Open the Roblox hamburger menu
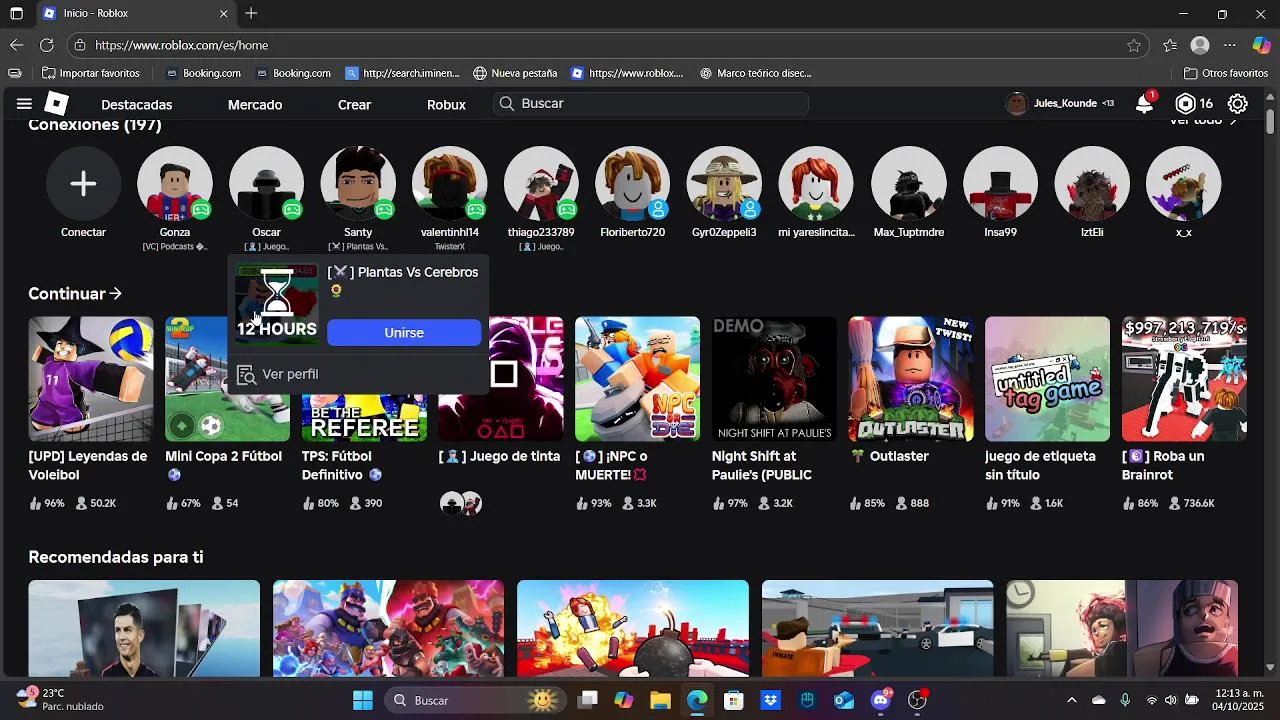The width and height of the screenshot is (1280, 720). tap(24, 104)
